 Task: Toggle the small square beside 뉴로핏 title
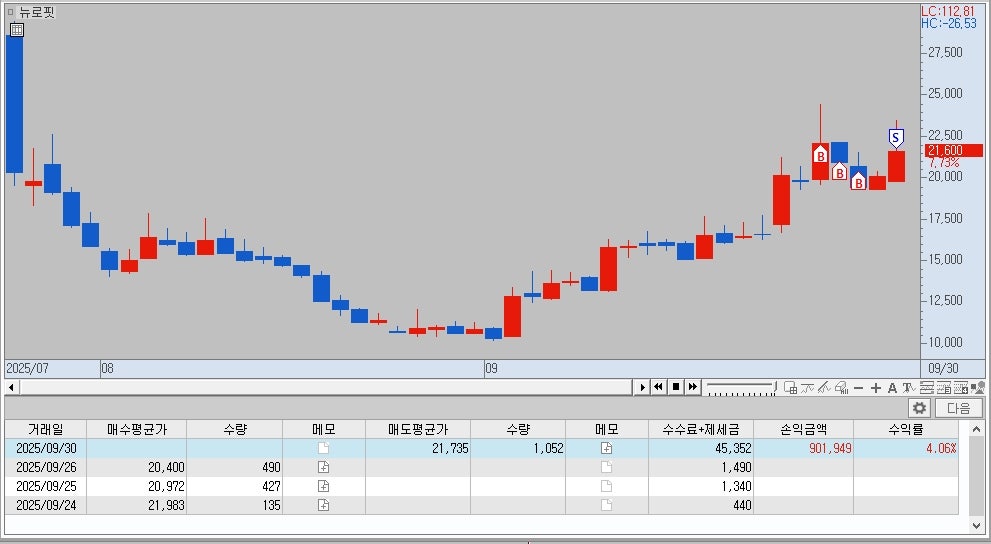(x=10, y=12)
